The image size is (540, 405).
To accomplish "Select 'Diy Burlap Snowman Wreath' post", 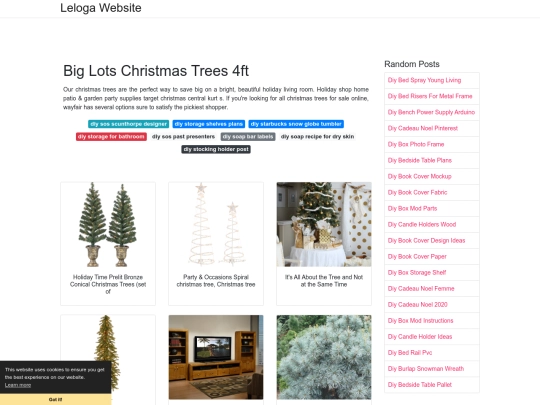I will click(426, 369).
